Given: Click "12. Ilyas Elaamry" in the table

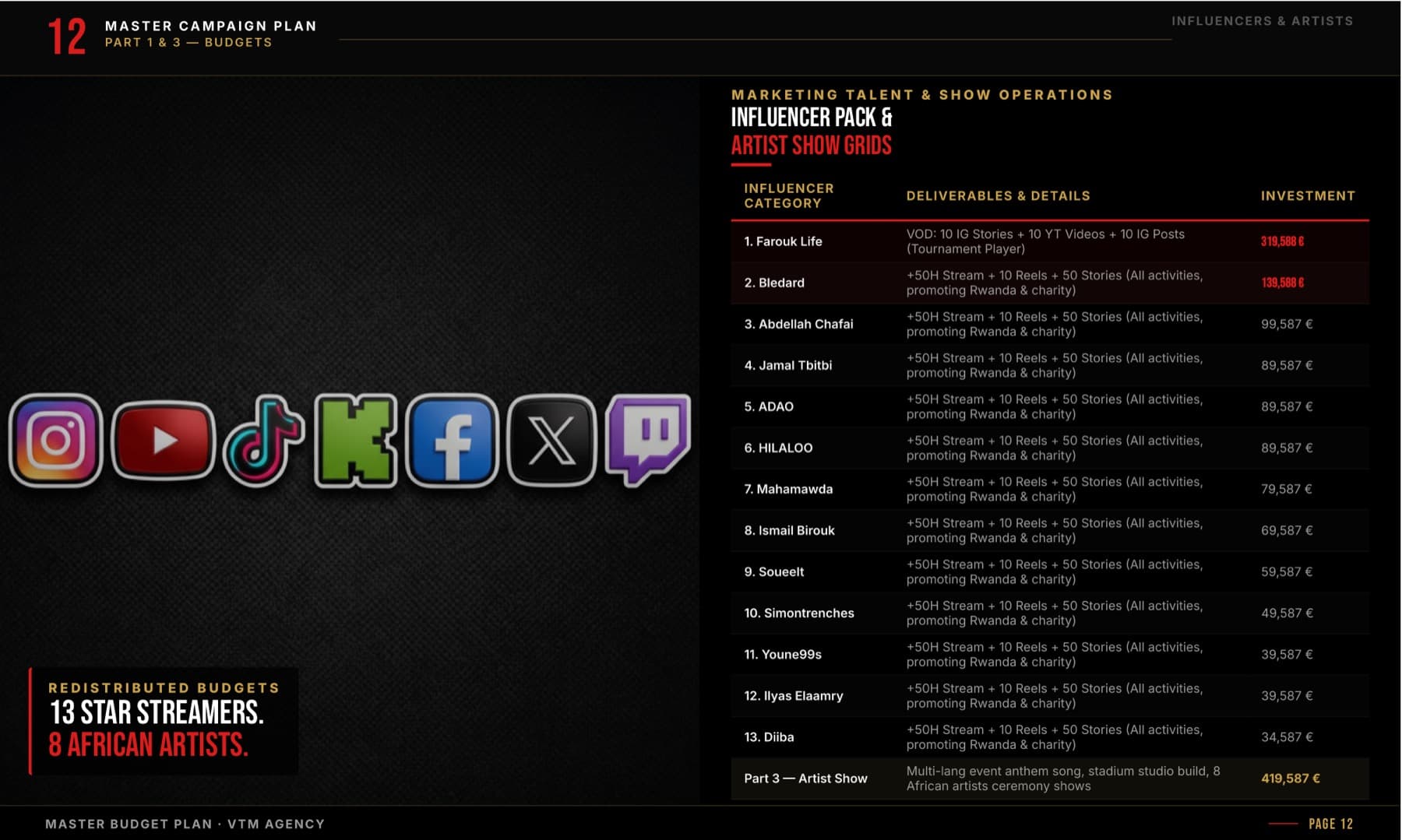Looking at the screenshot, I should 794,695.
